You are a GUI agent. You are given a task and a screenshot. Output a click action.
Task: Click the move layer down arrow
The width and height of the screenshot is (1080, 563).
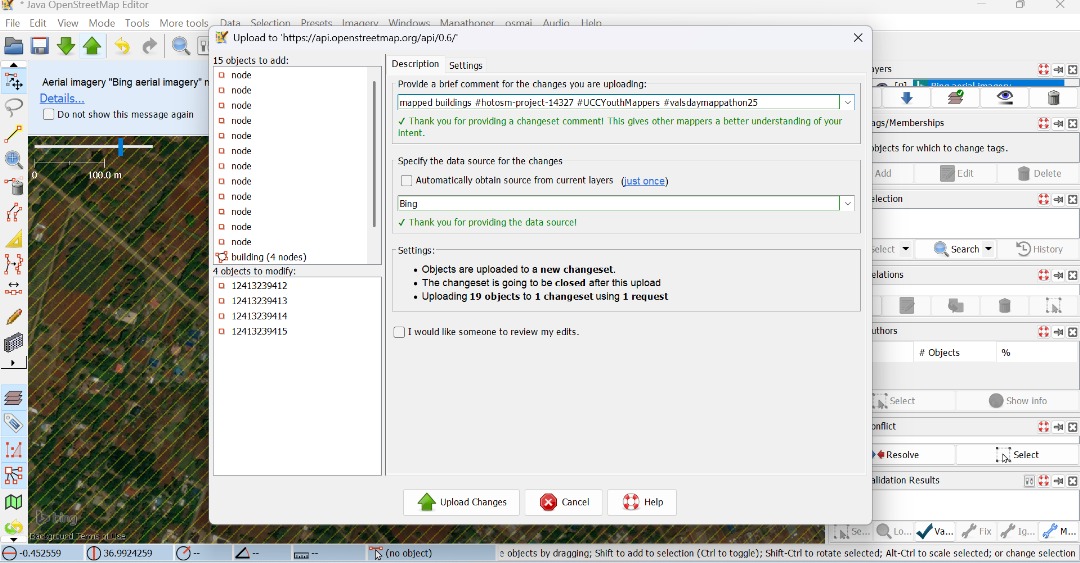click(906, 98)
